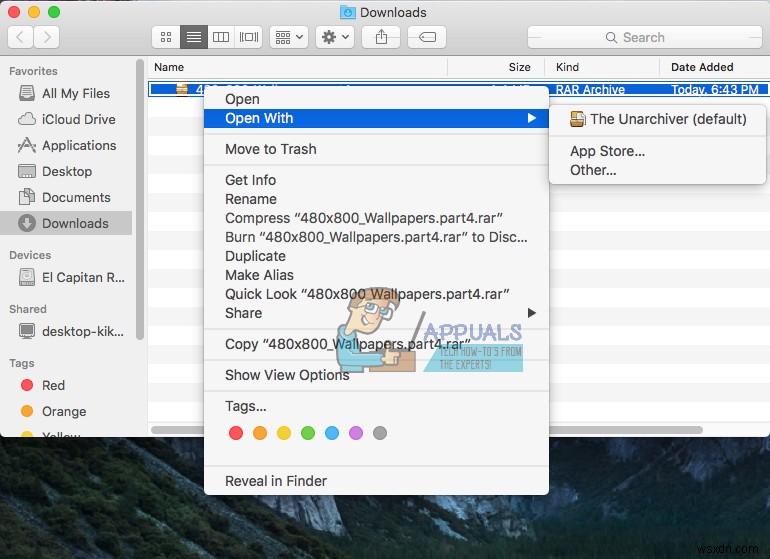Apply red tag color dot
This screenshot has height=559, width=770.
click(x=236, y=433)
